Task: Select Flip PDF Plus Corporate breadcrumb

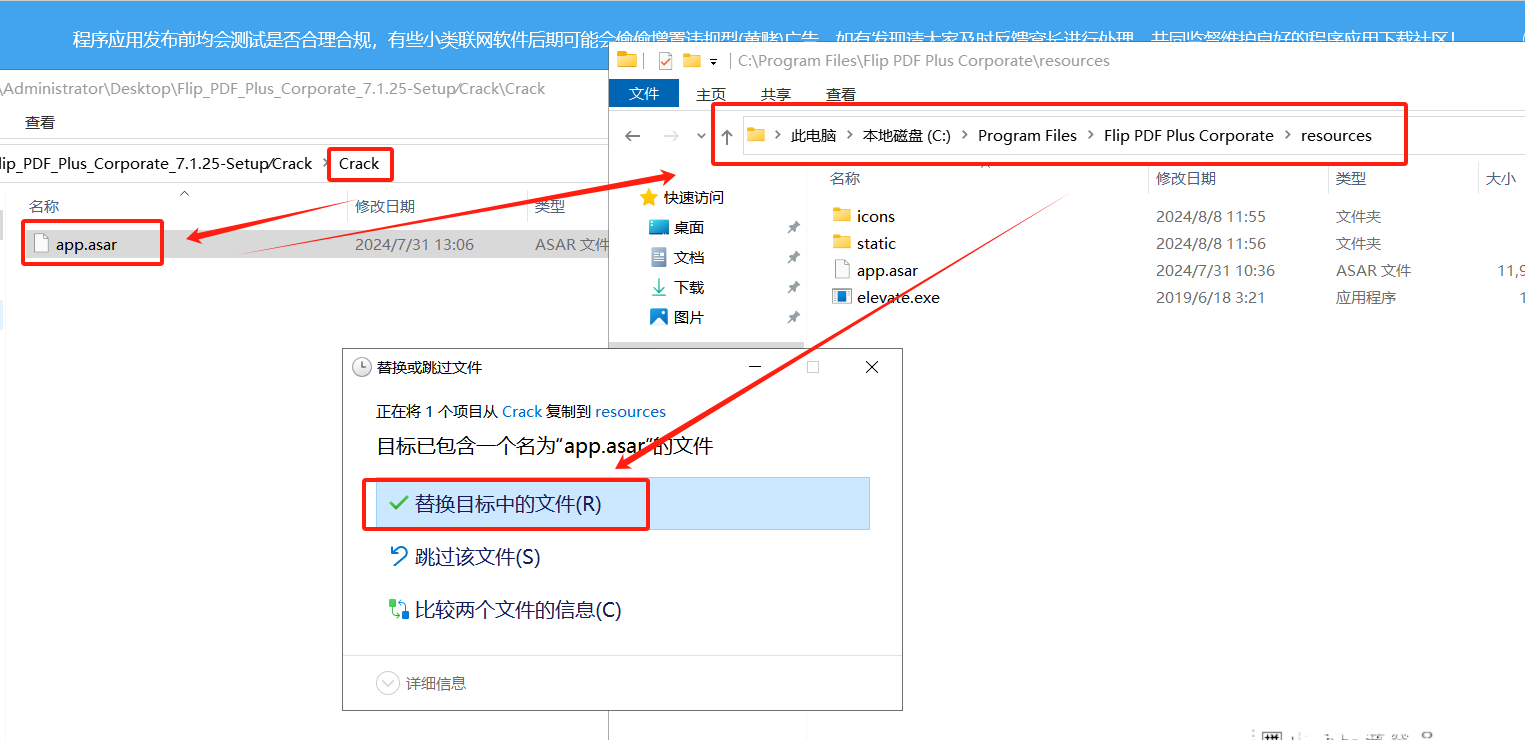Action: pos(1189,136)
